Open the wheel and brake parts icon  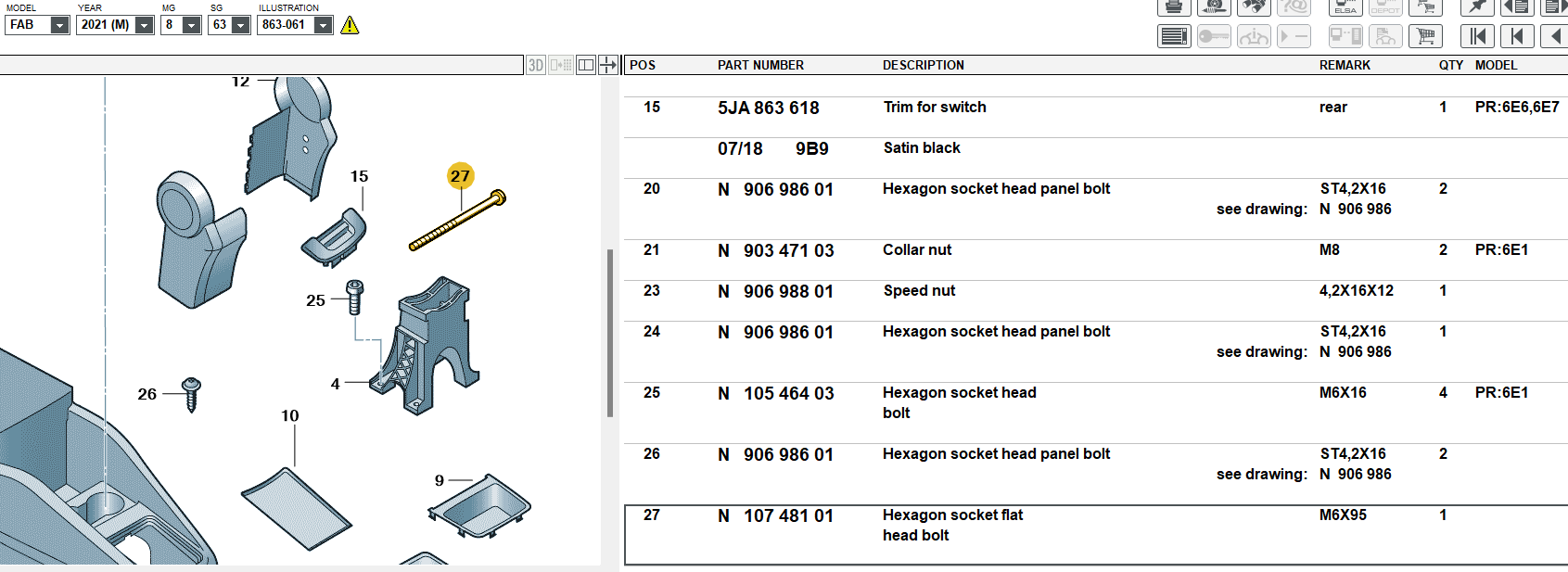pyautogui.click(x=1214, y=7)
